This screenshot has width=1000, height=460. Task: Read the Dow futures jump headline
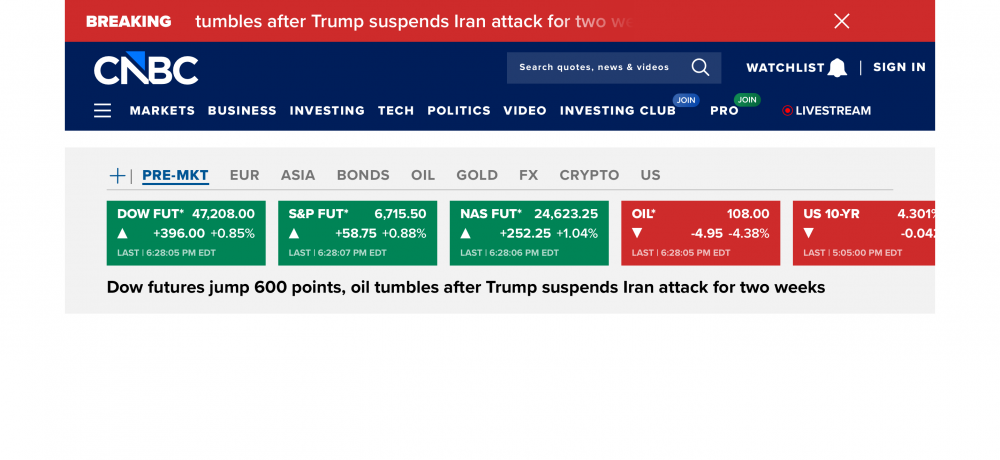466,287
